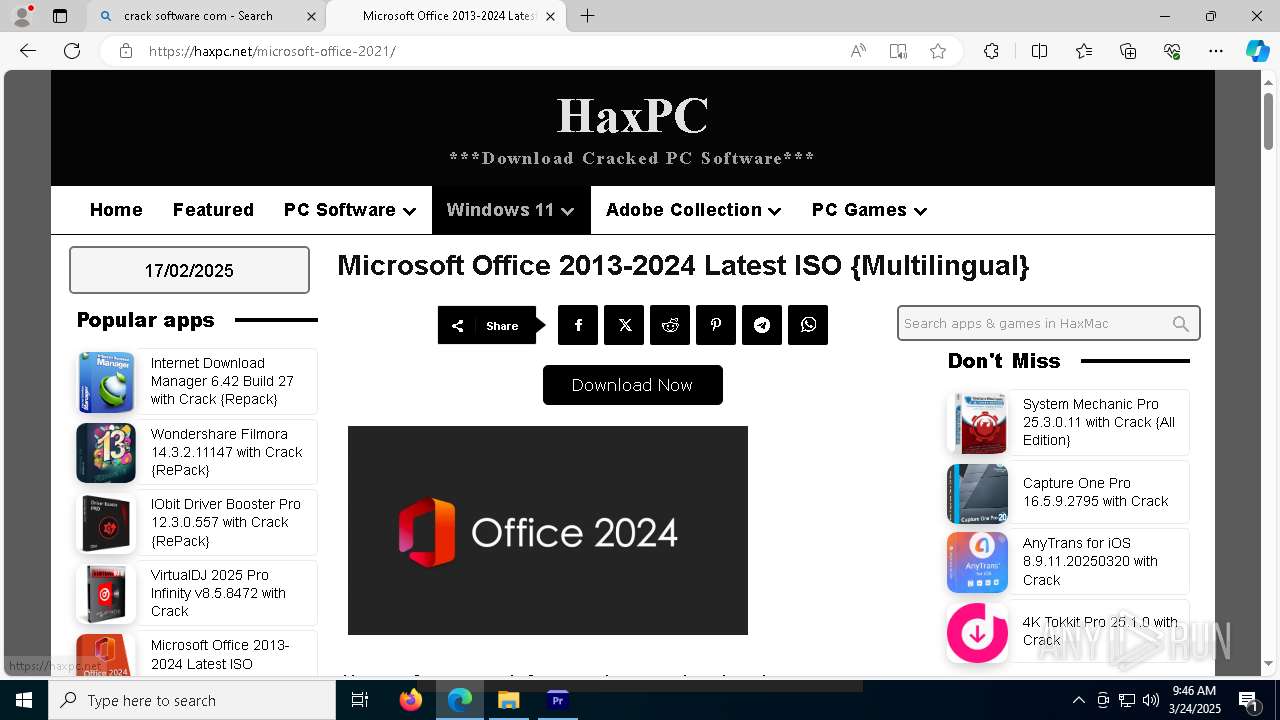The width and height of the screenshot is (1280, 720).
Task: Open File Explorer from taskbar
Action: 508,700
